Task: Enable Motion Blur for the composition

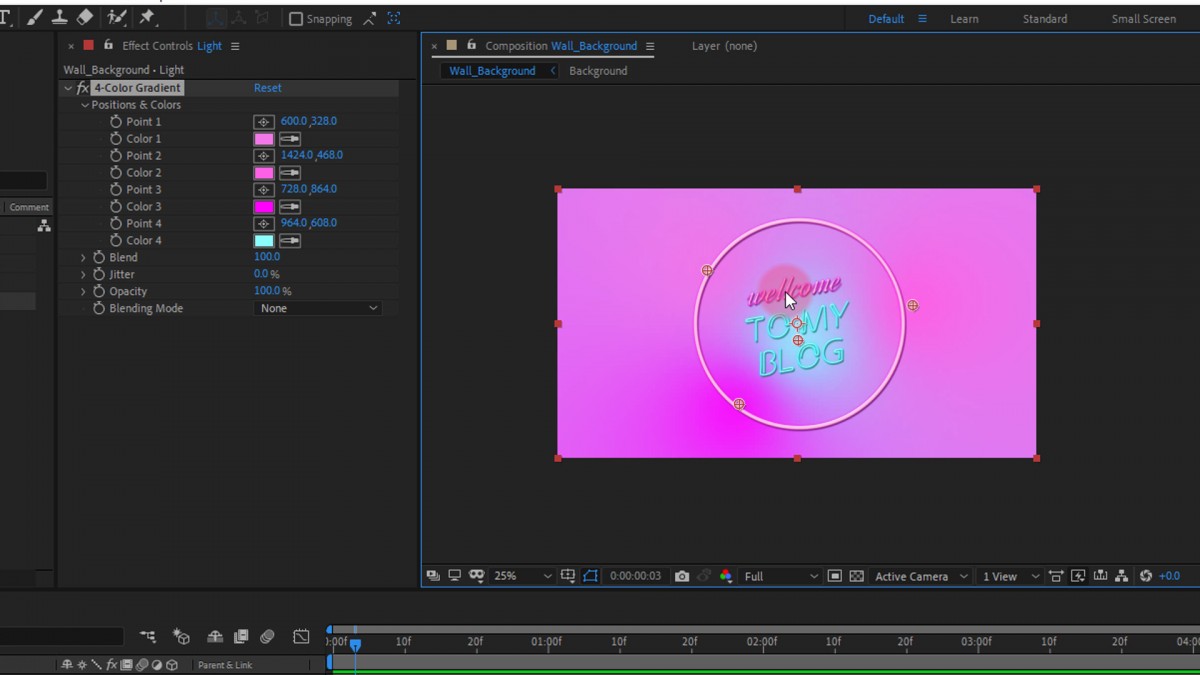Action: coord(267,636)
